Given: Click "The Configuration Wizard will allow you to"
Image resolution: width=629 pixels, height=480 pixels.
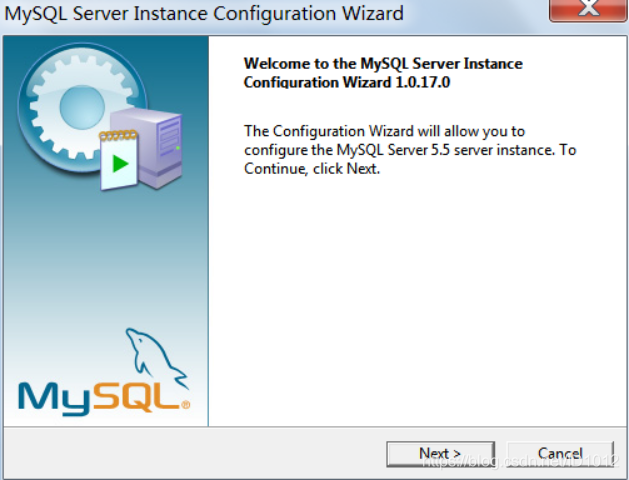Looking at the screenshot, I should click(x=384, y=132).
